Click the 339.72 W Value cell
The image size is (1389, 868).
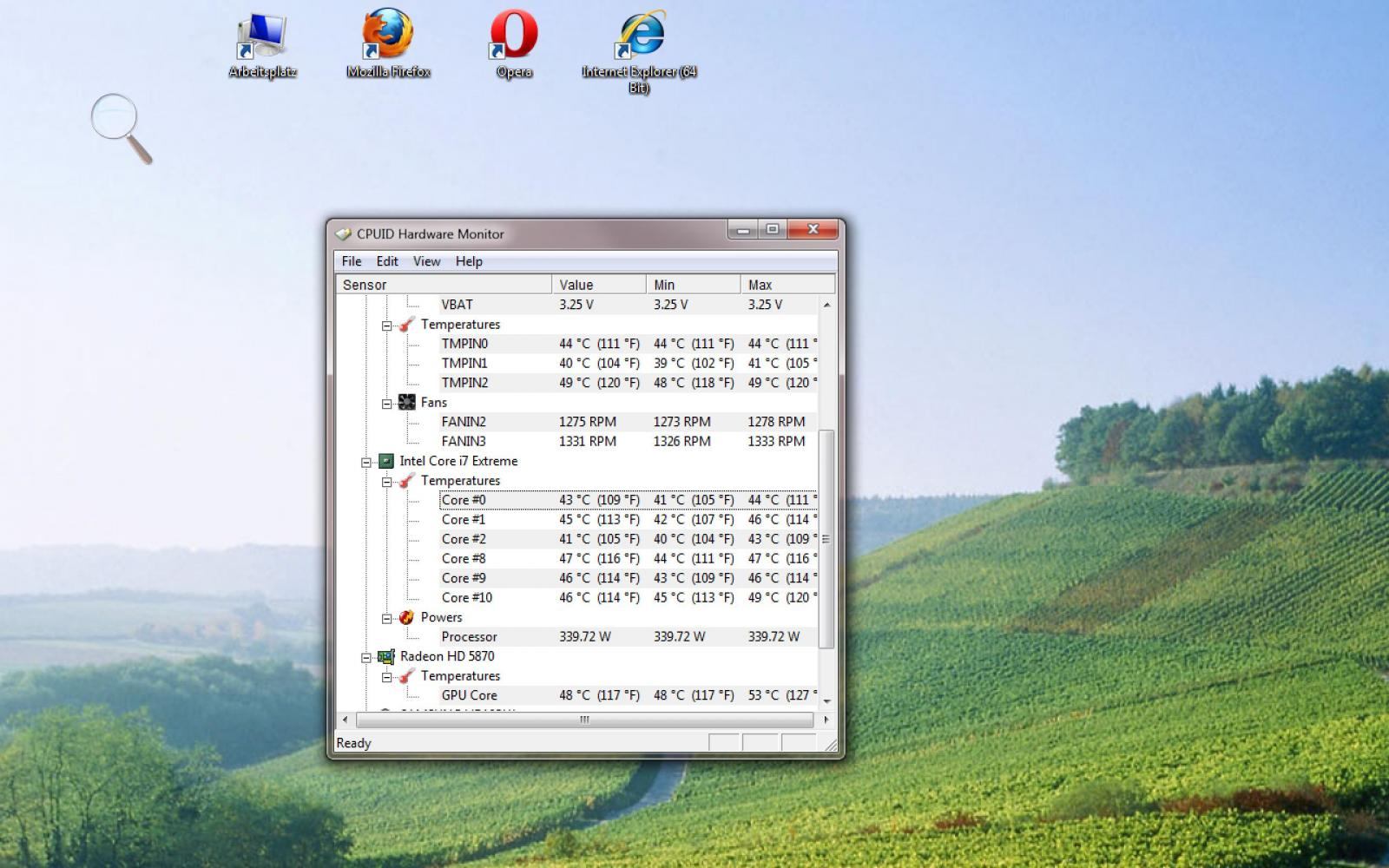point(585,636)
